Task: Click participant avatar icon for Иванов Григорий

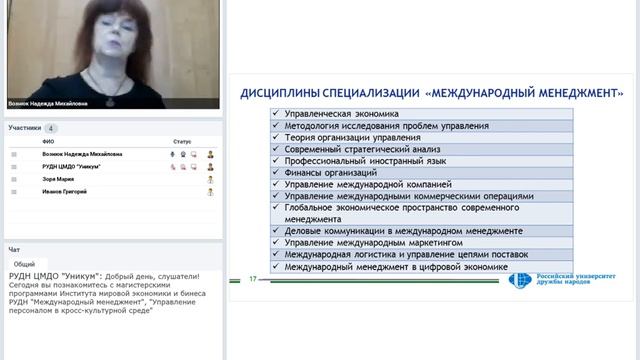Action: tap(211, 192)
